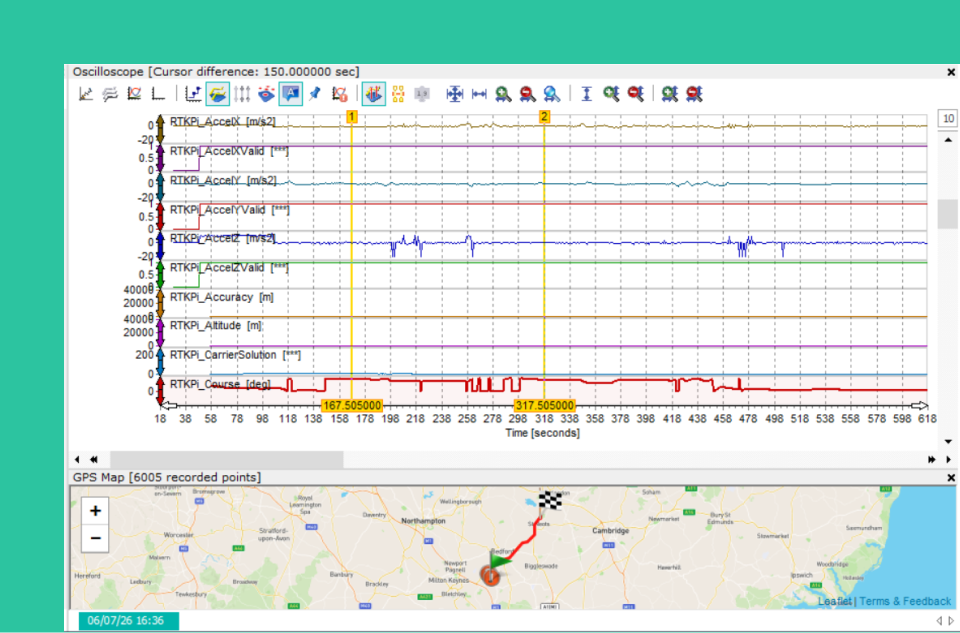Step the time view left with single arrow
Viewport: 960px width, 633px height.
(x=77, y=459)
